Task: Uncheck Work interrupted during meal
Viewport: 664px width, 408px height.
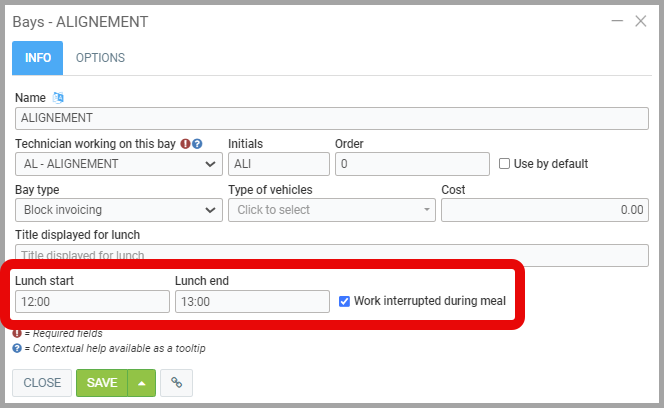Action: (345, 301)
